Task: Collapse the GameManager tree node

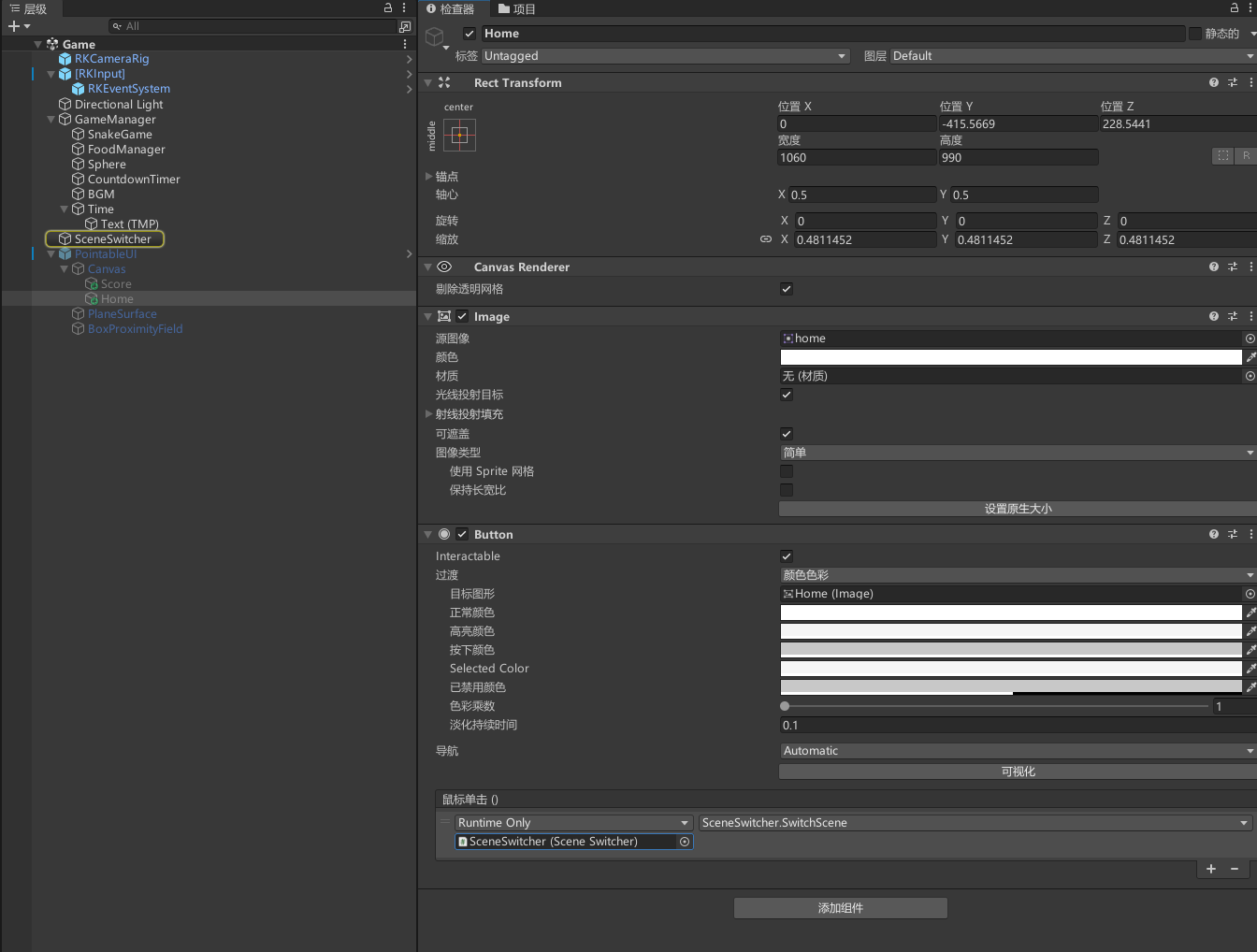Action: click(x=51, y=120)
